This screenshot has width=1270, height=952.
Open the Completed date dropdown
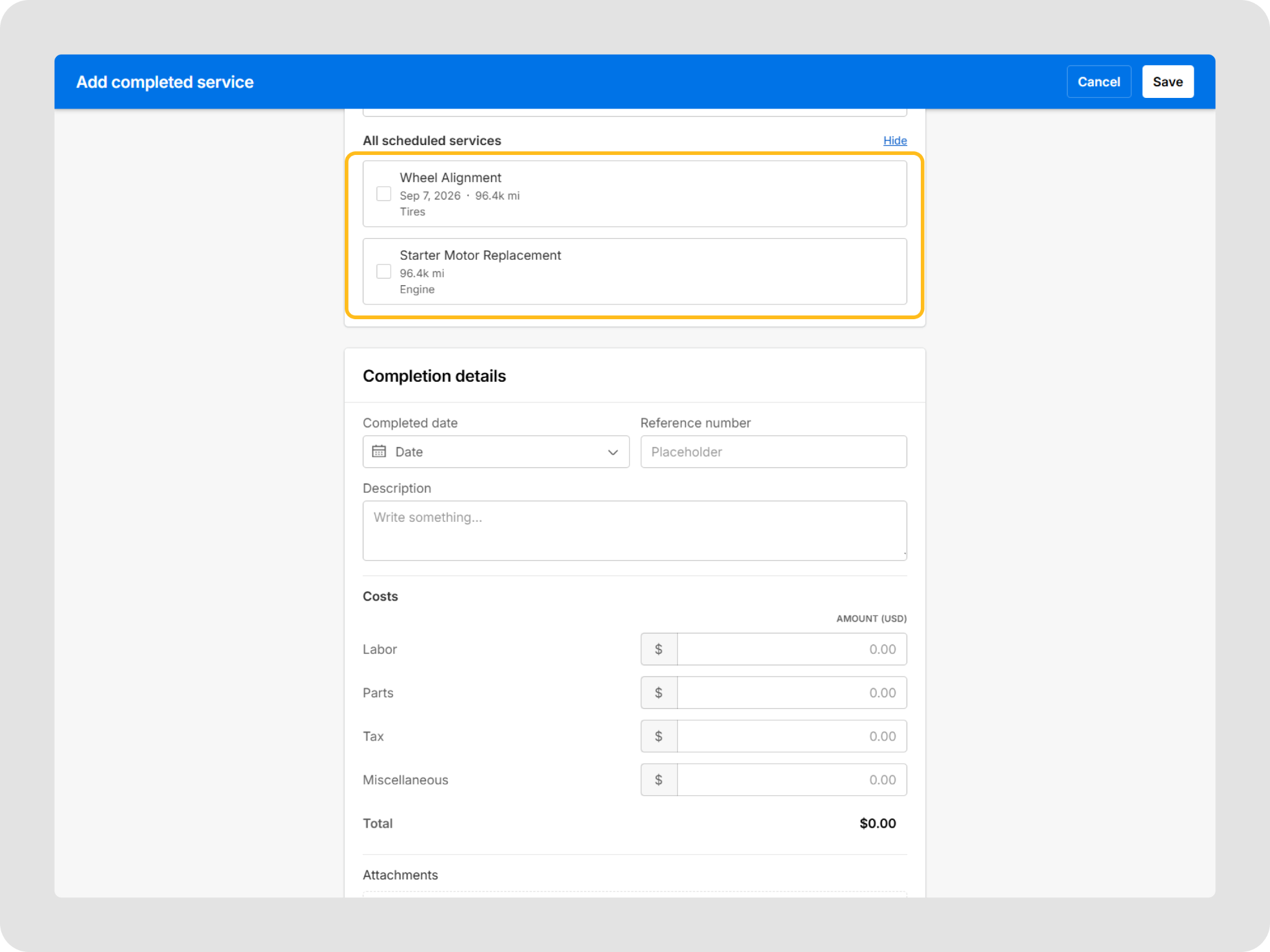tap(495, 452)
